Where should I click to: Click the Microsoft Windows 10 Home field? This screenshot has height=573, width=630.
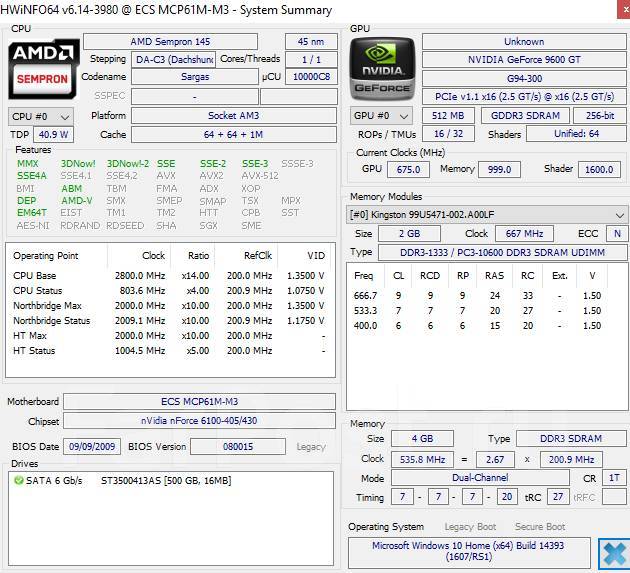click(469, 552)
